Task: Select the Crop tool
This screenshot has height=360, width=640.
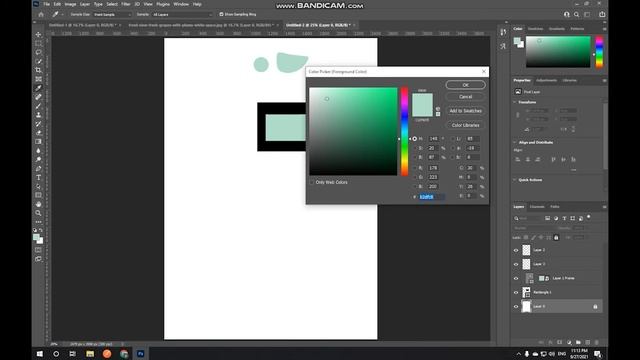Action: pyautogui.click(x=38, y=70)
